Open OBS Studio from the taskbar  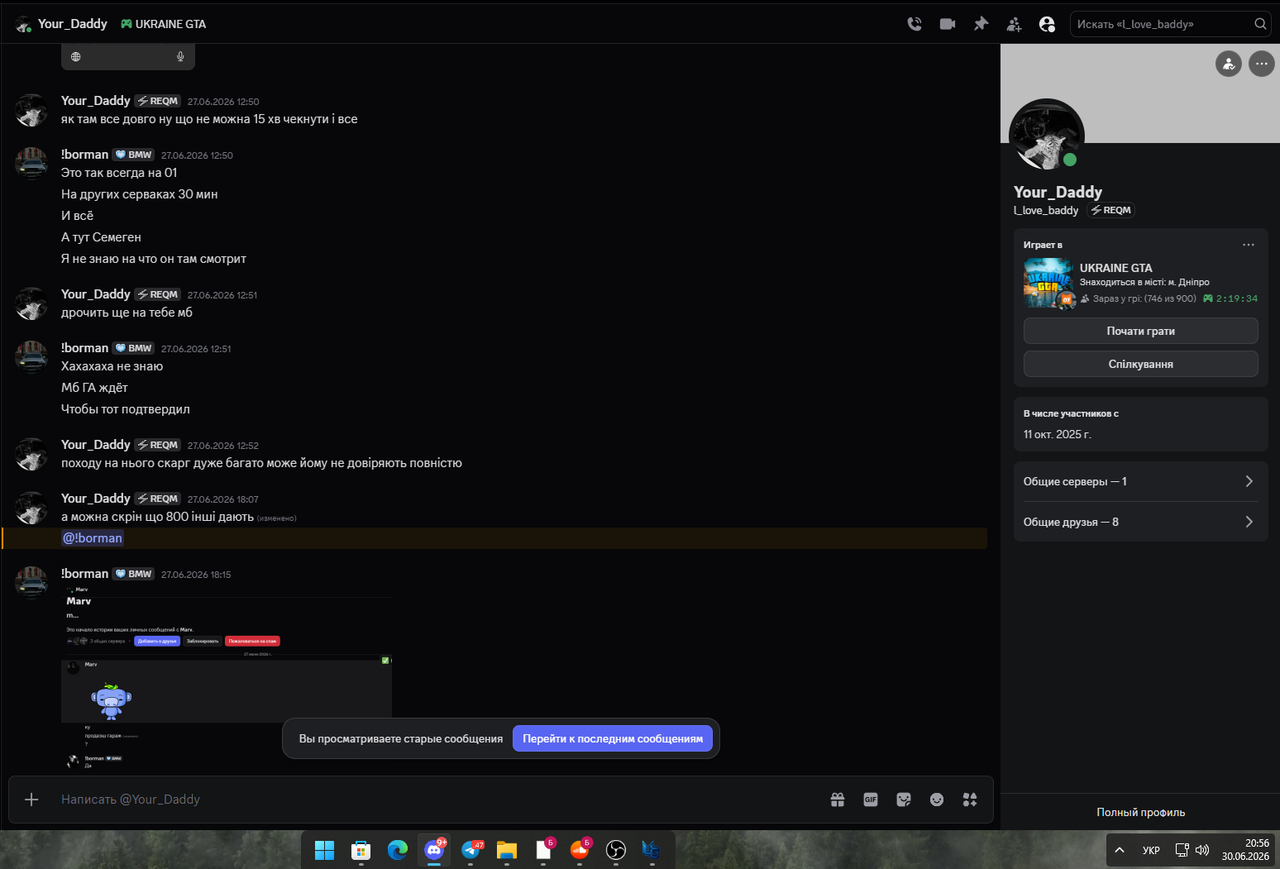click(617, 850)
